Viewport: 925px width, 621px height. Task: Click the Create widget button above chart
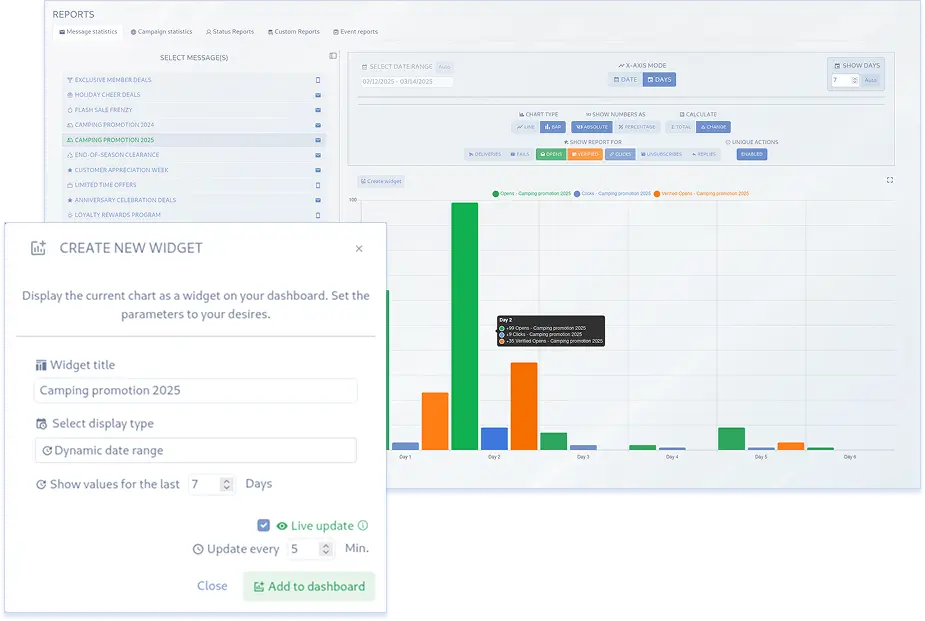tap(381, 182)
